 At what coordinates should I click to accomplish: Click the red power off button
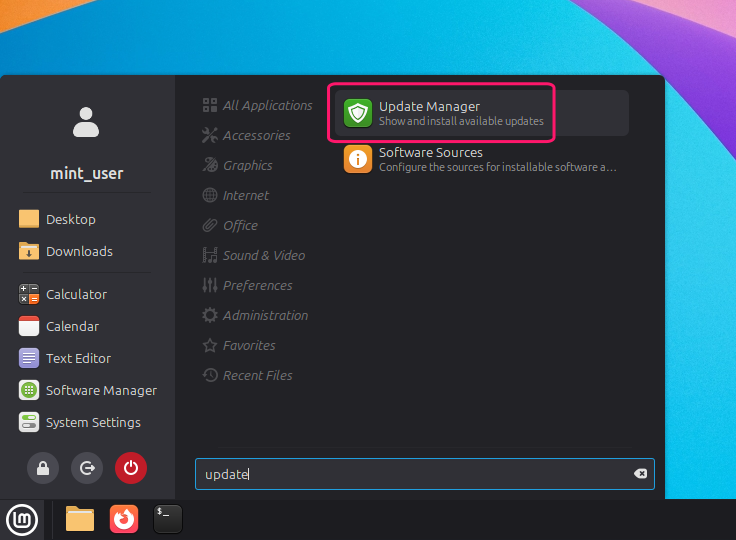point(131,468)
